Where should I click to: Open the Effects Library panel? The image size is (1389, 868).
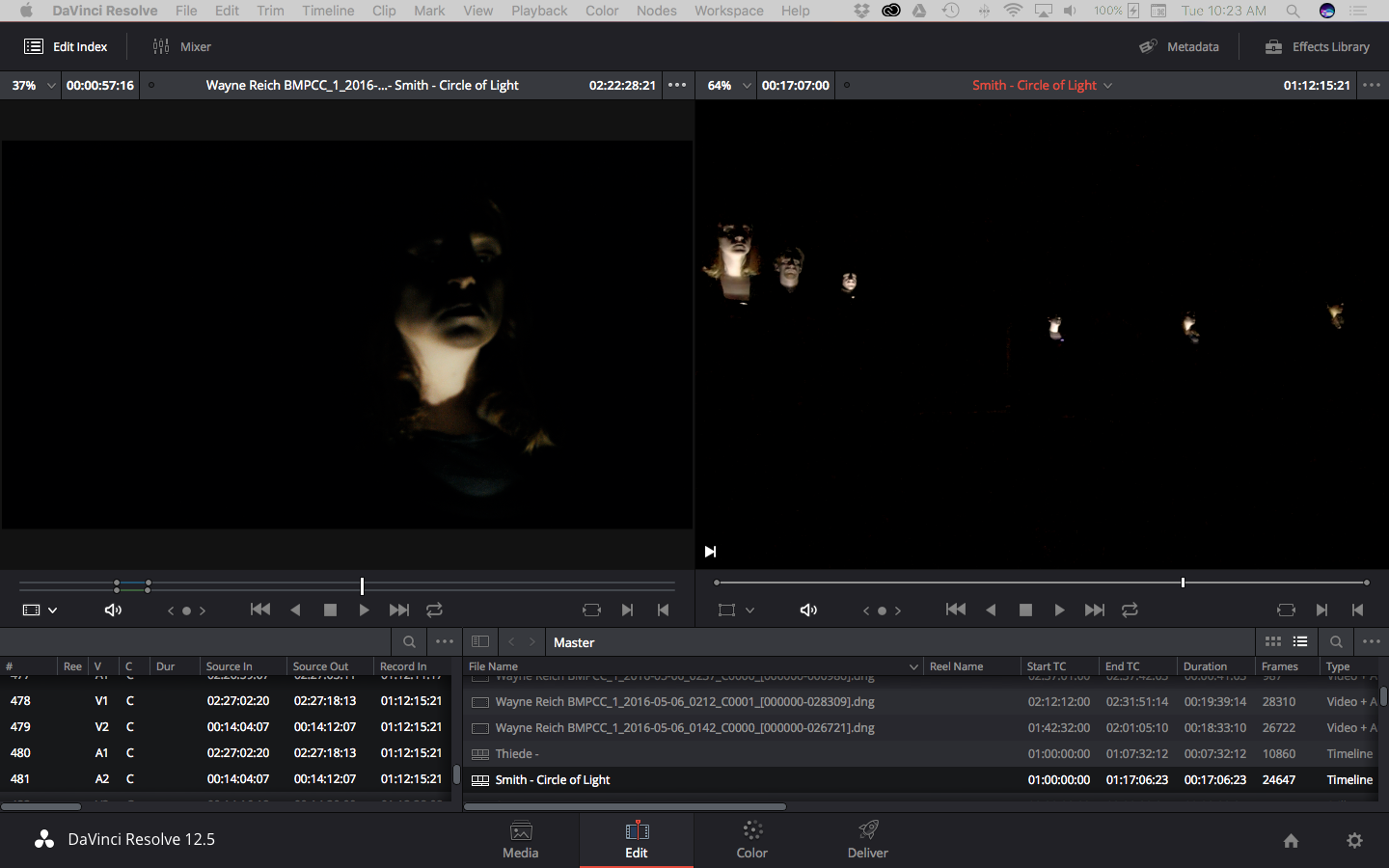[x=1318, y=46]
